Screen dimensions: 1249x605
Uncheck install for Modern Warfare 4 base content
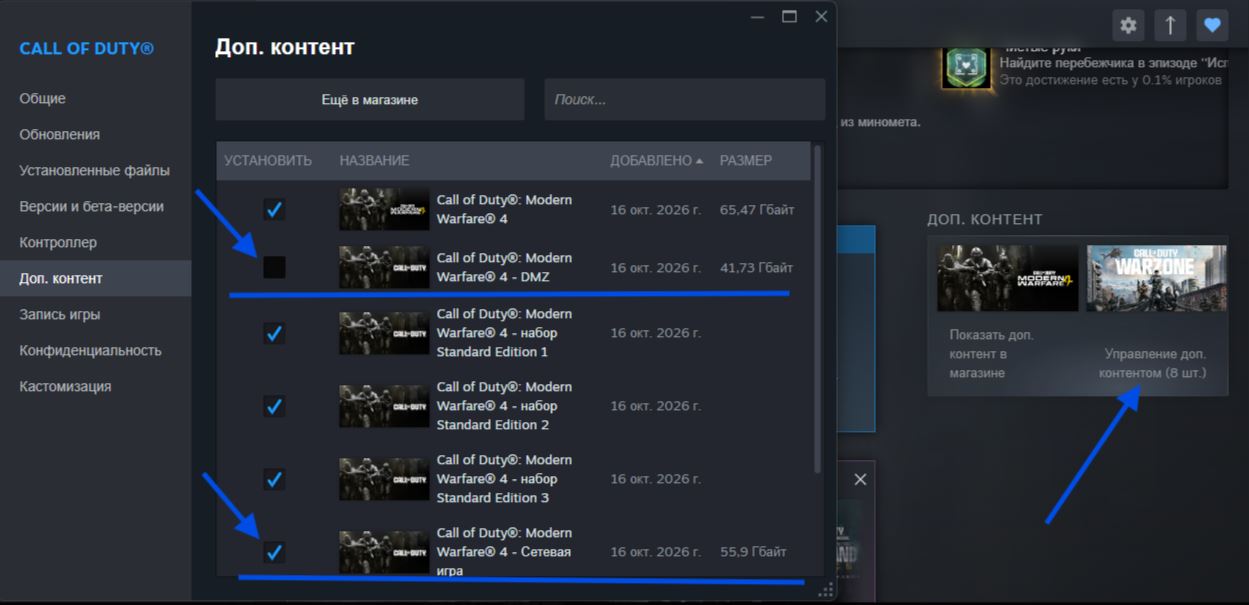(x=274, y=209)
